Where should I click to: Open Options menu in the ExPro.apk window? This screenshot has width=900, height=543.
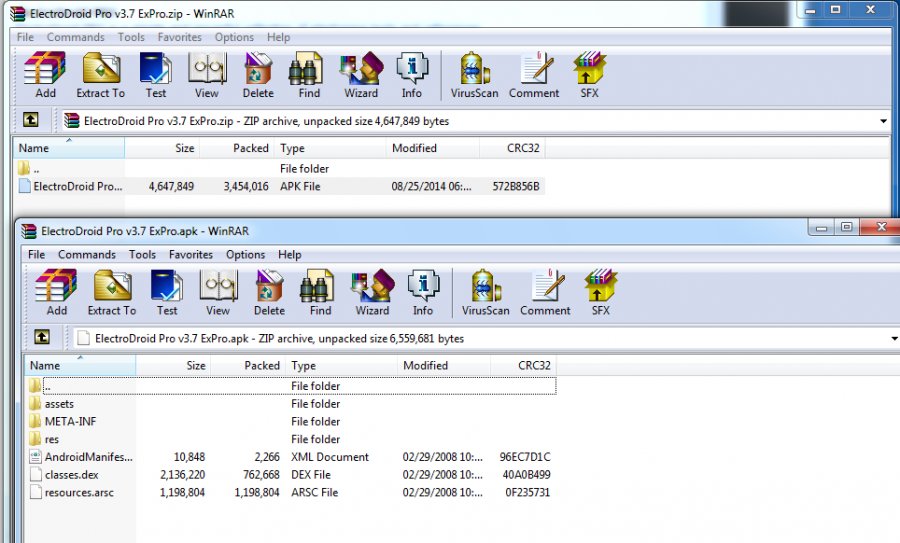coord(246,254)
